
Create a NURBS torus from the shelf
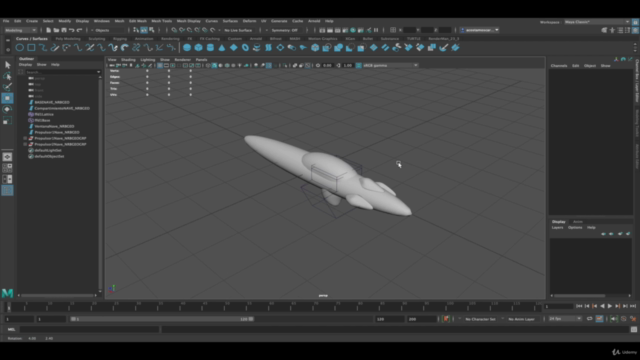coord(245,48)
